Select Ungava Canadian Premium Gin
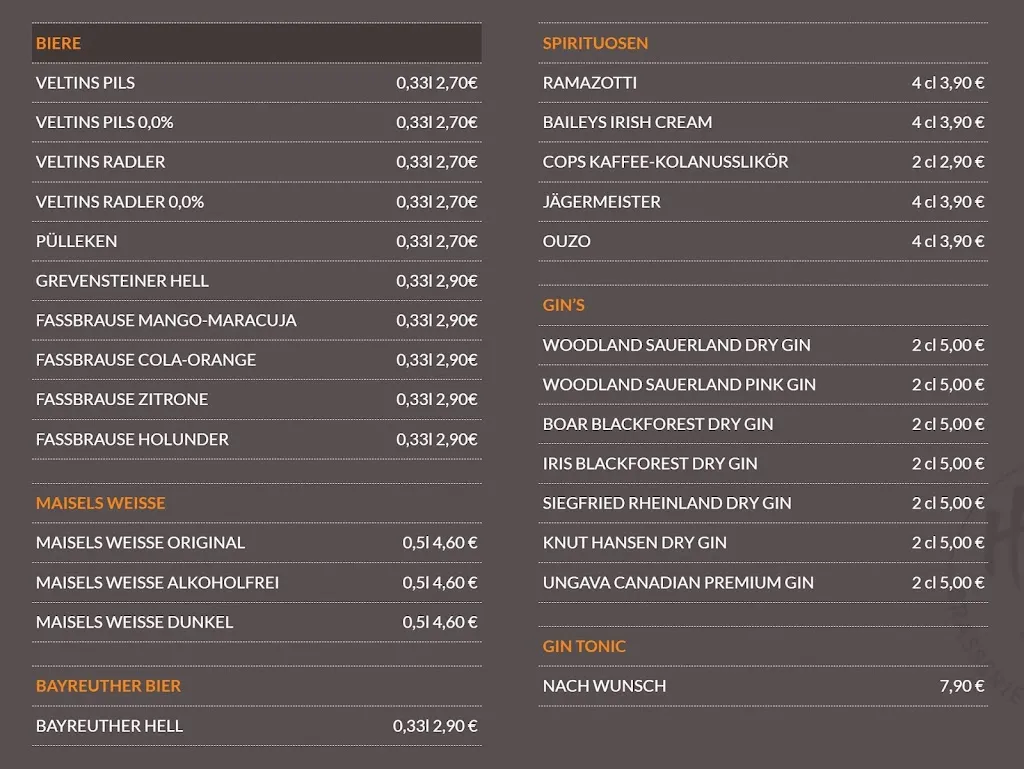 pos(678,582)
